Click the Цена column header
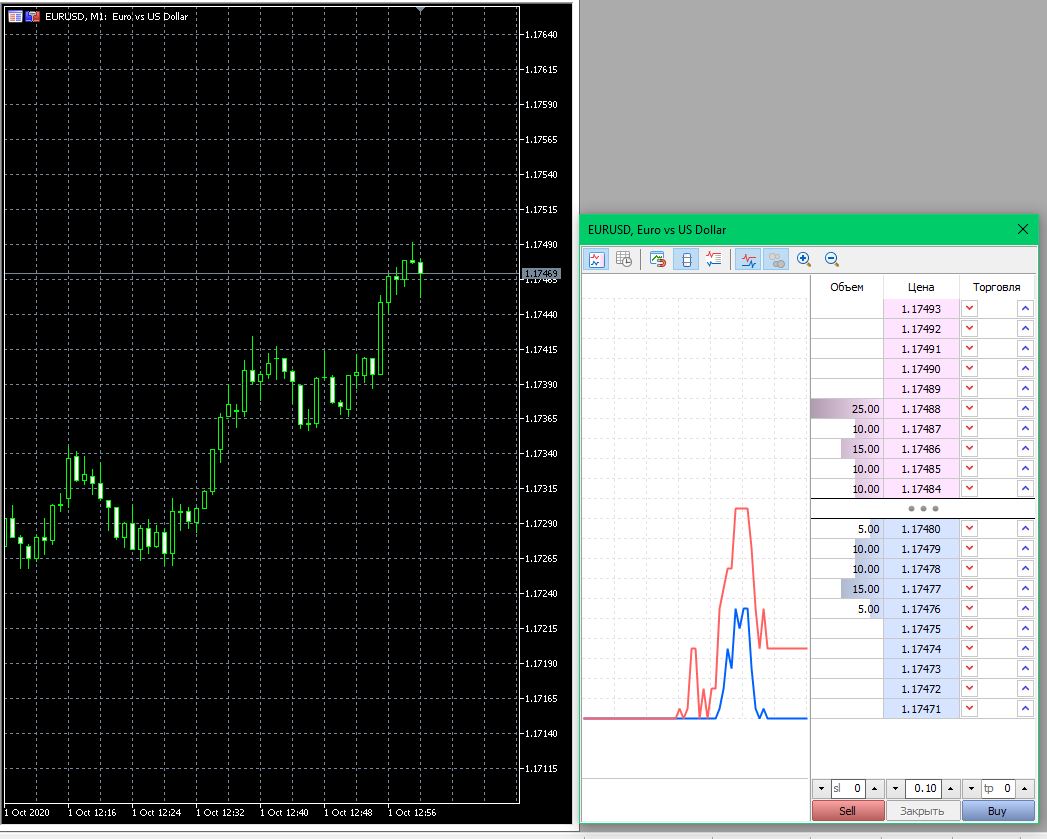 click(921, 287)
